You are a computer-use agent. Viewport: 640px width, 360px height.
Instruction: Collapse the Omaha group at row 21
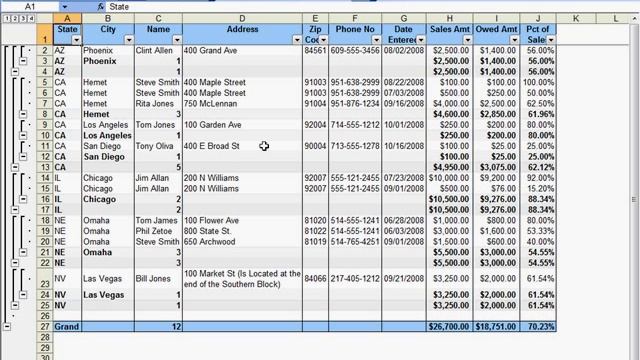point(23,252)
